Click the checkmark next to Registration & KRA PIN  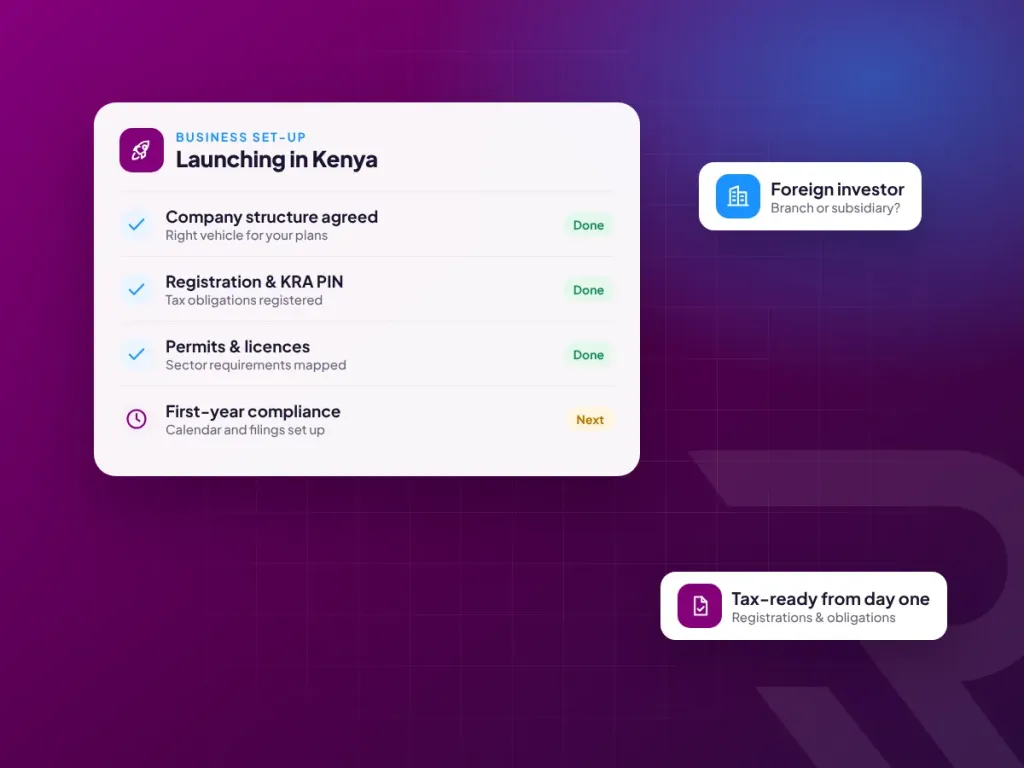[136, 289]
